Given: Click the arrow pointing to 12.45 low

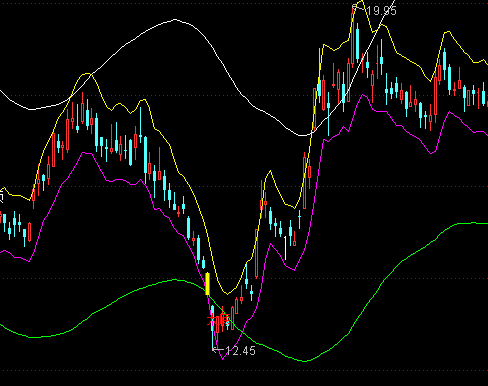Looking at the screenshot, I should pyautogui.click(x=218, y=349).
